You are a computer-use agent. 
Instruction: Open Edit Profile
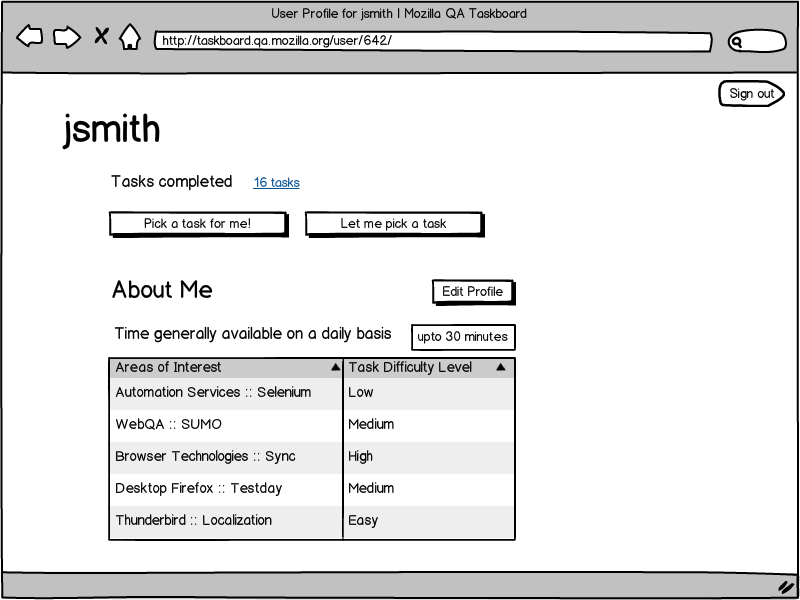click(x=473, y=292)
